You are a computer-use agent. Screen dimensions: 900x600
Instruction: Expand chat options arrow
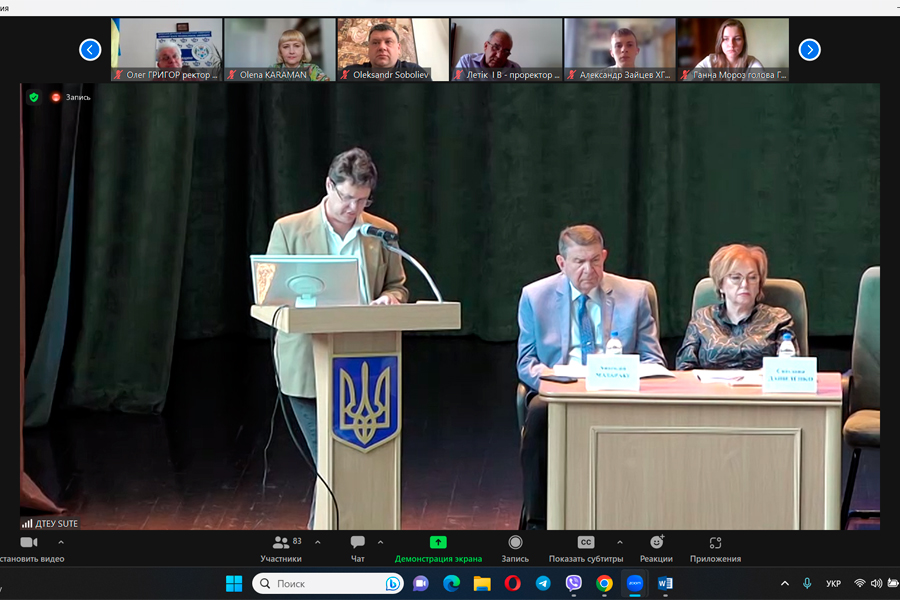[380, 542]
